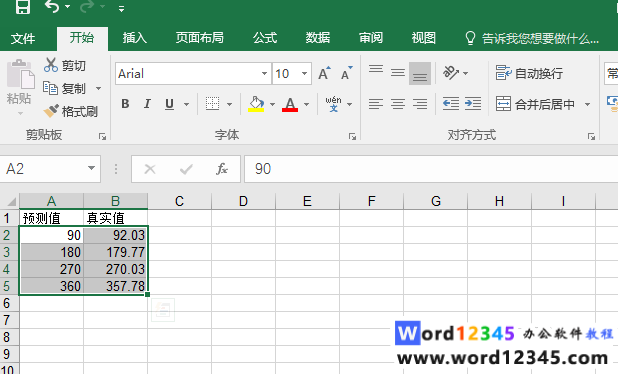Screen dimensions: 618x374
Task: Click the formula bar showing 90
Action: pyautogui.click(x=431, y=169)
